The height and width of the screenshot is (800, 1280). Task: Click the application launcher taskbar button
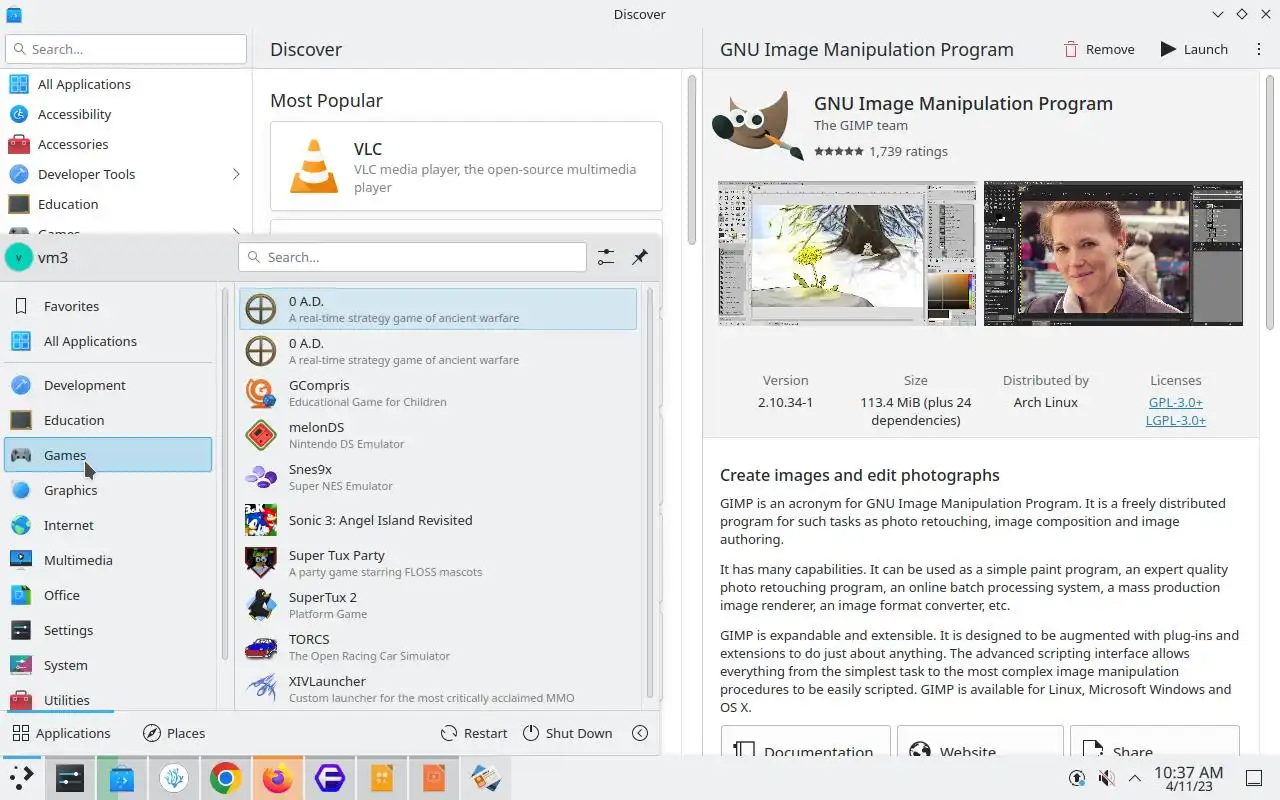coord(20,778)
